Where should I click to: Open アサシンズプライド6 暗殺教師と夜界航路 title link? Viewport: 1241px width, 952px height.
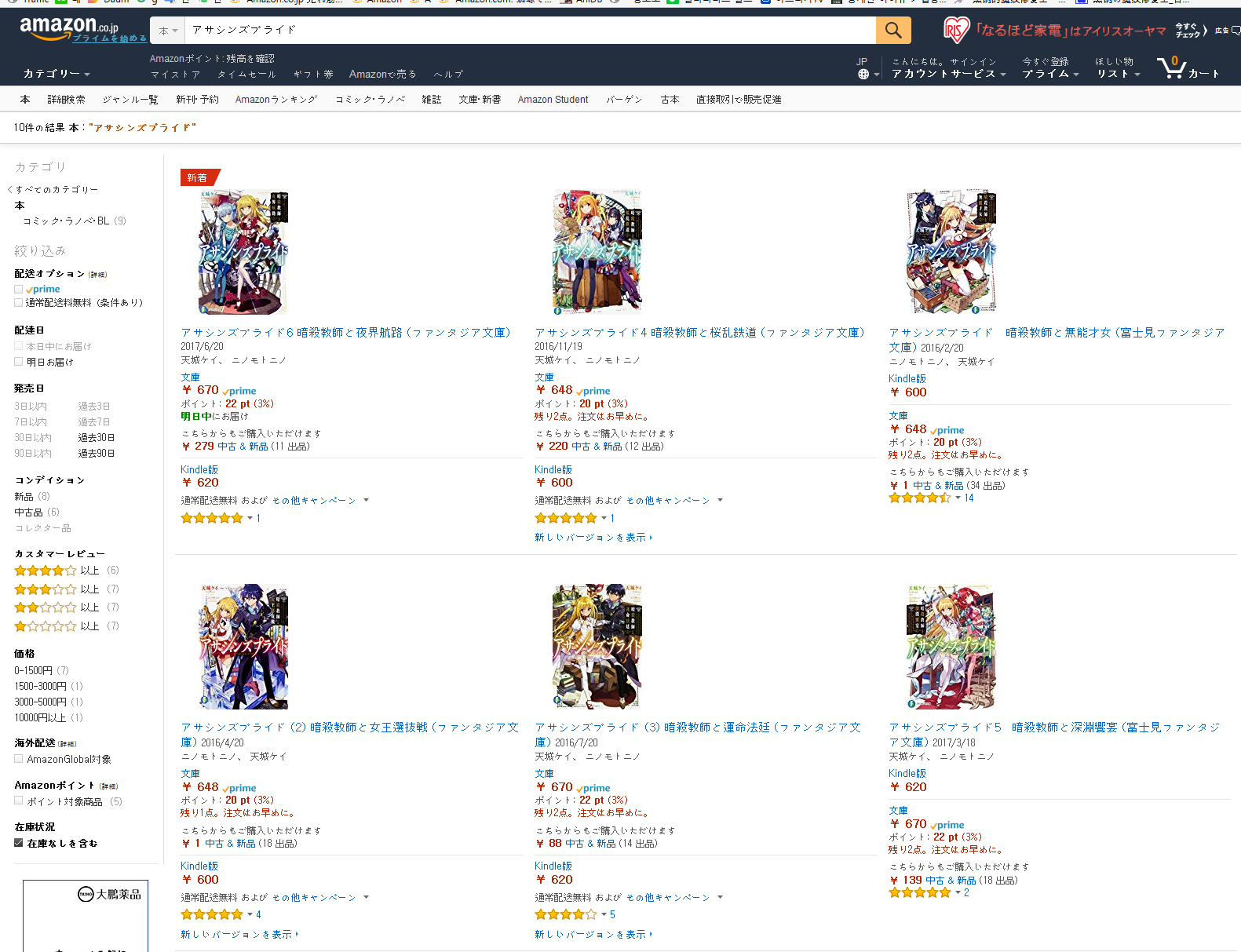click(346, 333)
